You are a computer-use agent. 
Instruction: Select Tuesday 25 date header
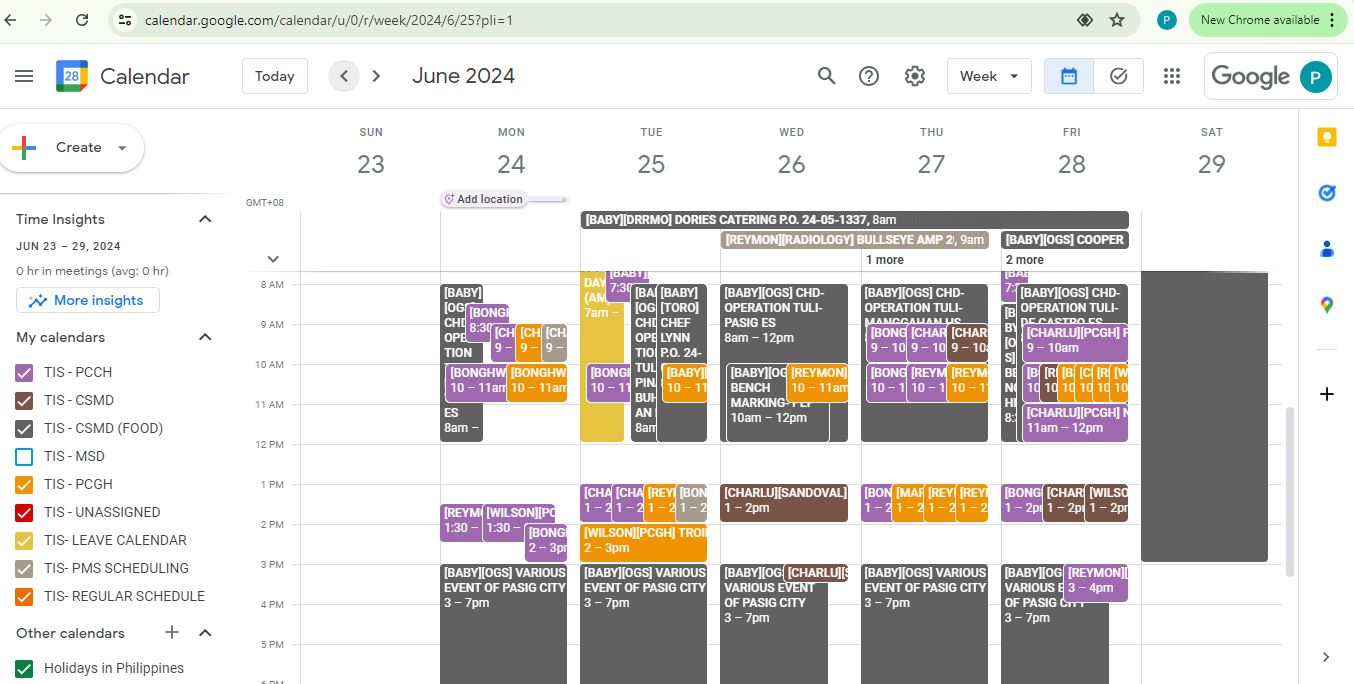(x=651, y=164)
